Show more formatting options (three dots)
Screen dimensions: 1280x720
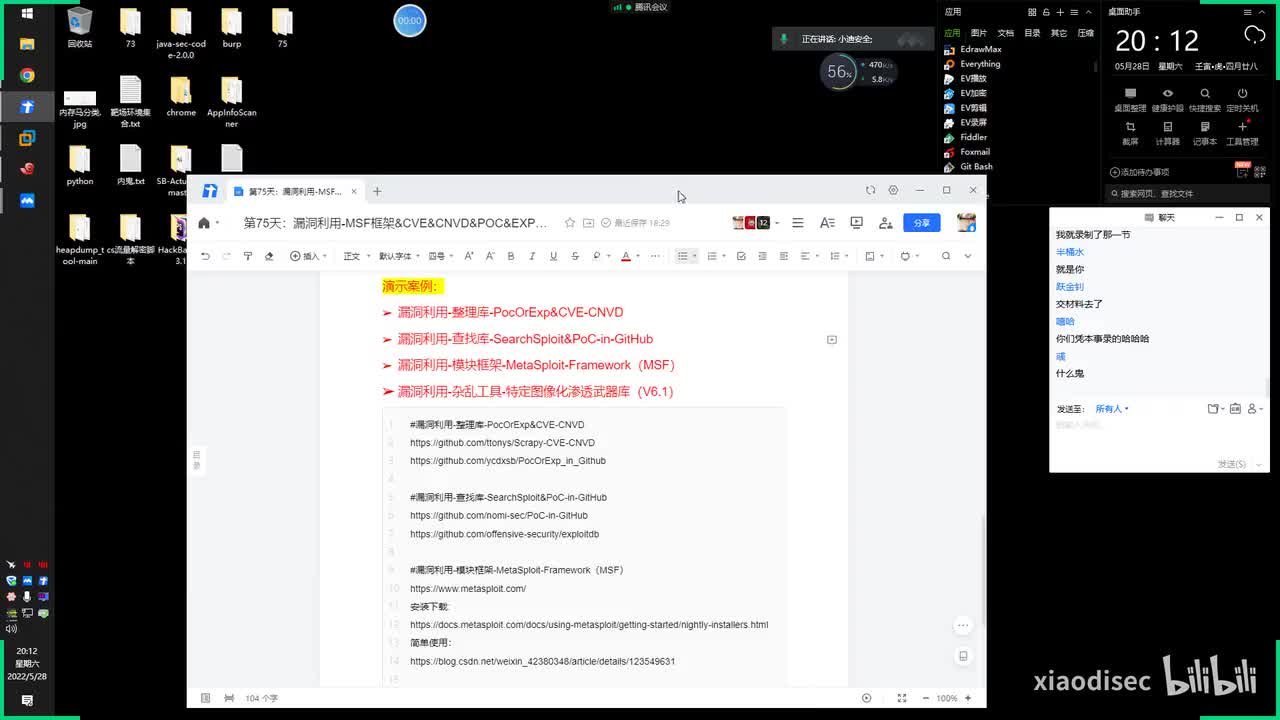(655, 256)
